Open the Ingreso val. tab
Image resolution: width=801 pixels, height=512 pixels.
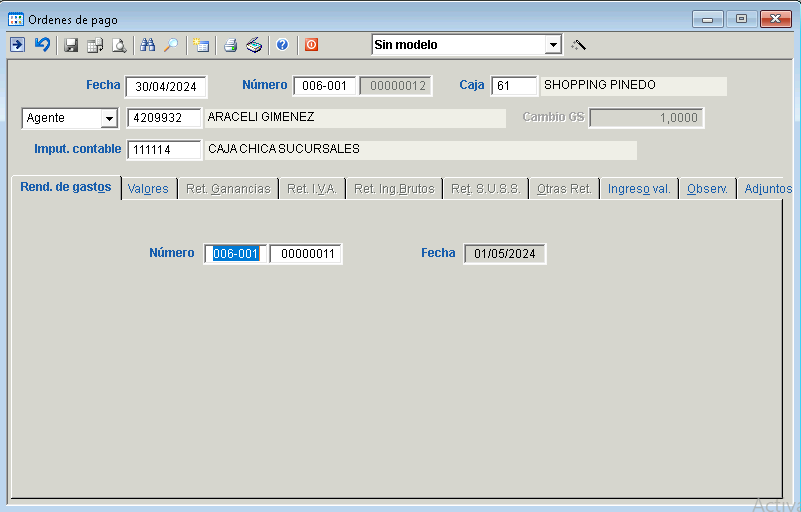(x=639, y=189)
